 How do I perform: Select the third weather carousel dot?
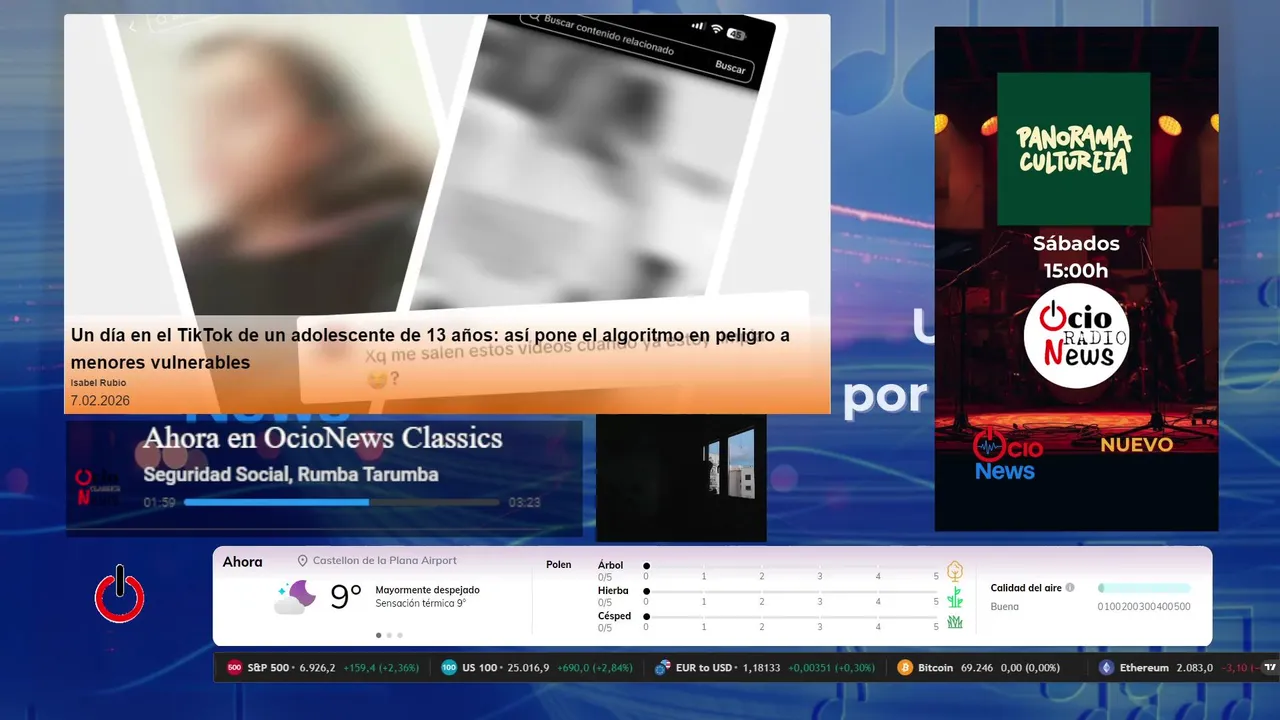(400, 635)
